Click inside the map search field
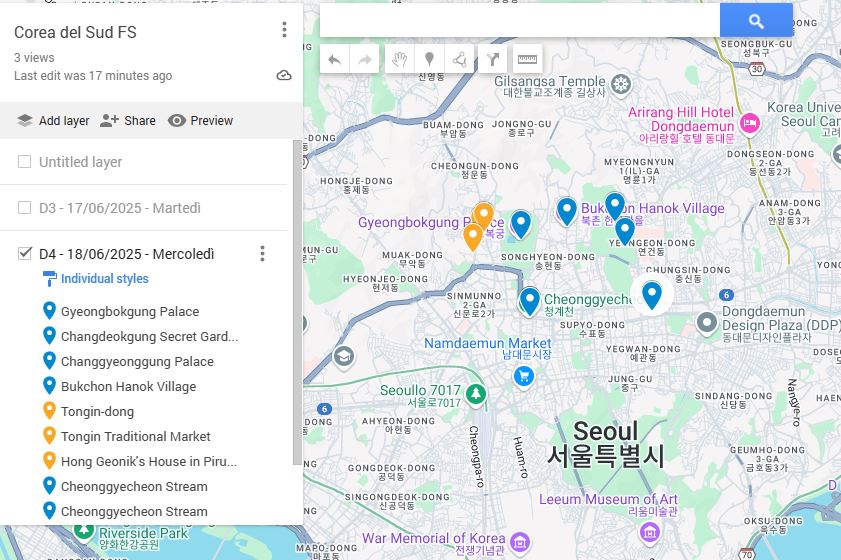 pyautogui.click(x=520, y=20)
